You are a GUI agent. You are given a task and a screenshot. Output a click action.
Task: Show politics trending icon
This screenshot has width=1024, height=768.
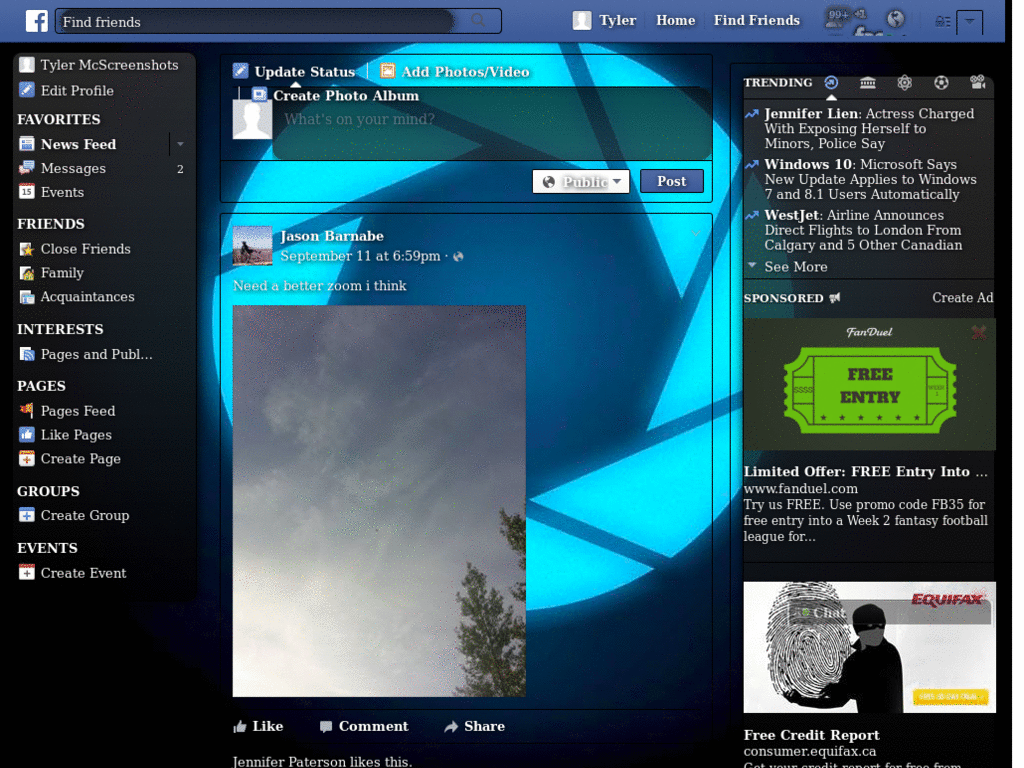[x=867, y=82]
